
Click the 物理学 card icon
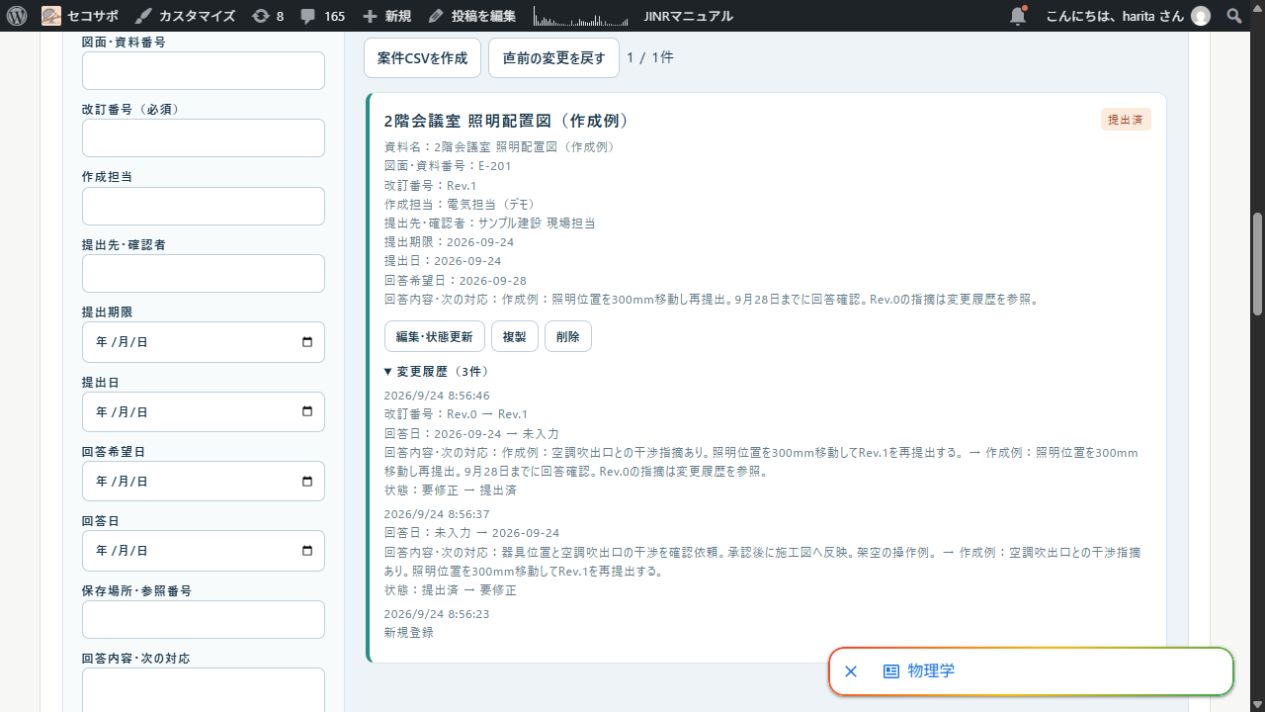(x=891, y=672)
